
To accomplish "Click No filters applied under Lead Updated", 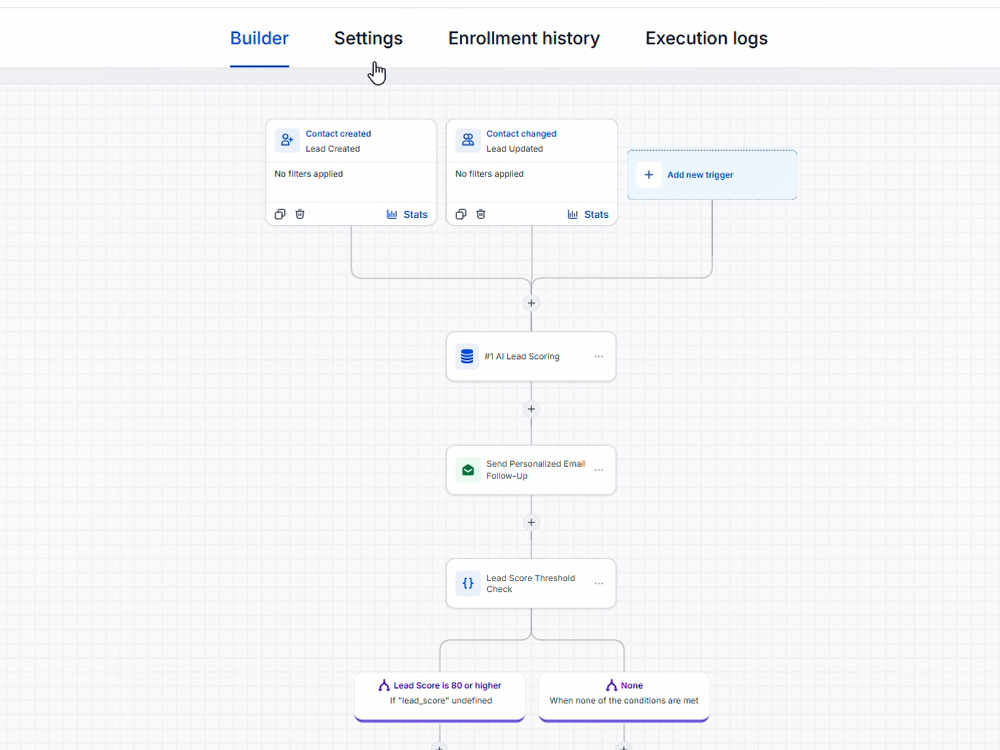I will click(x=489, y=173).
